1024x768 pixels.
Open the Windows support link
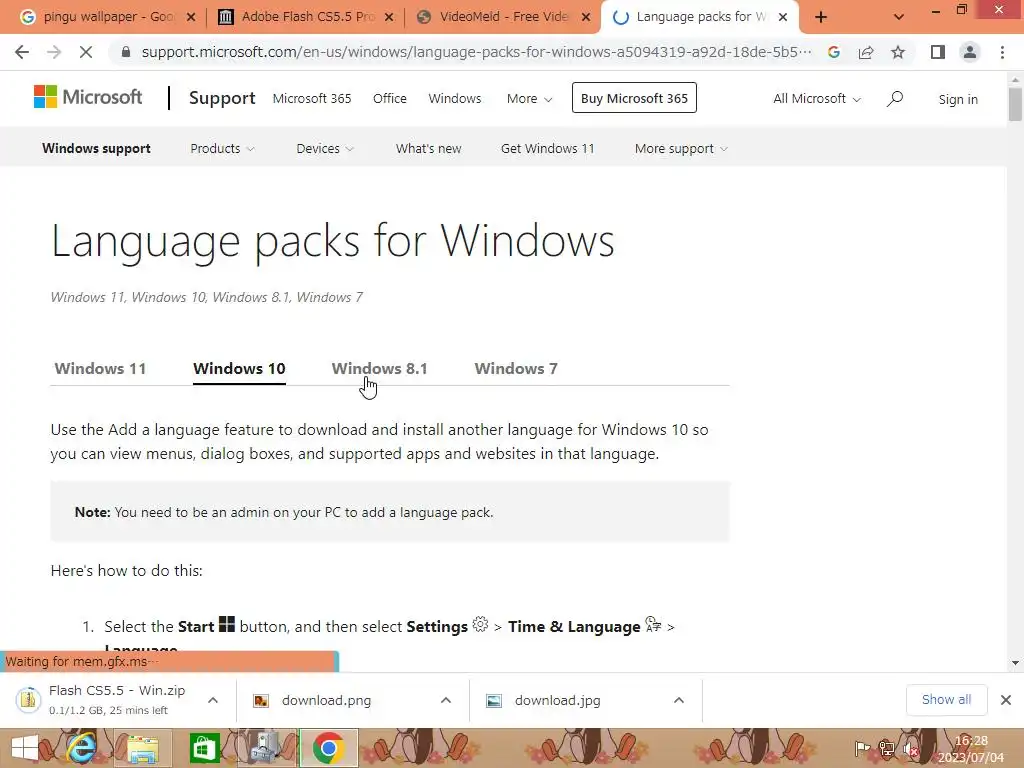(x=97, y=148)
